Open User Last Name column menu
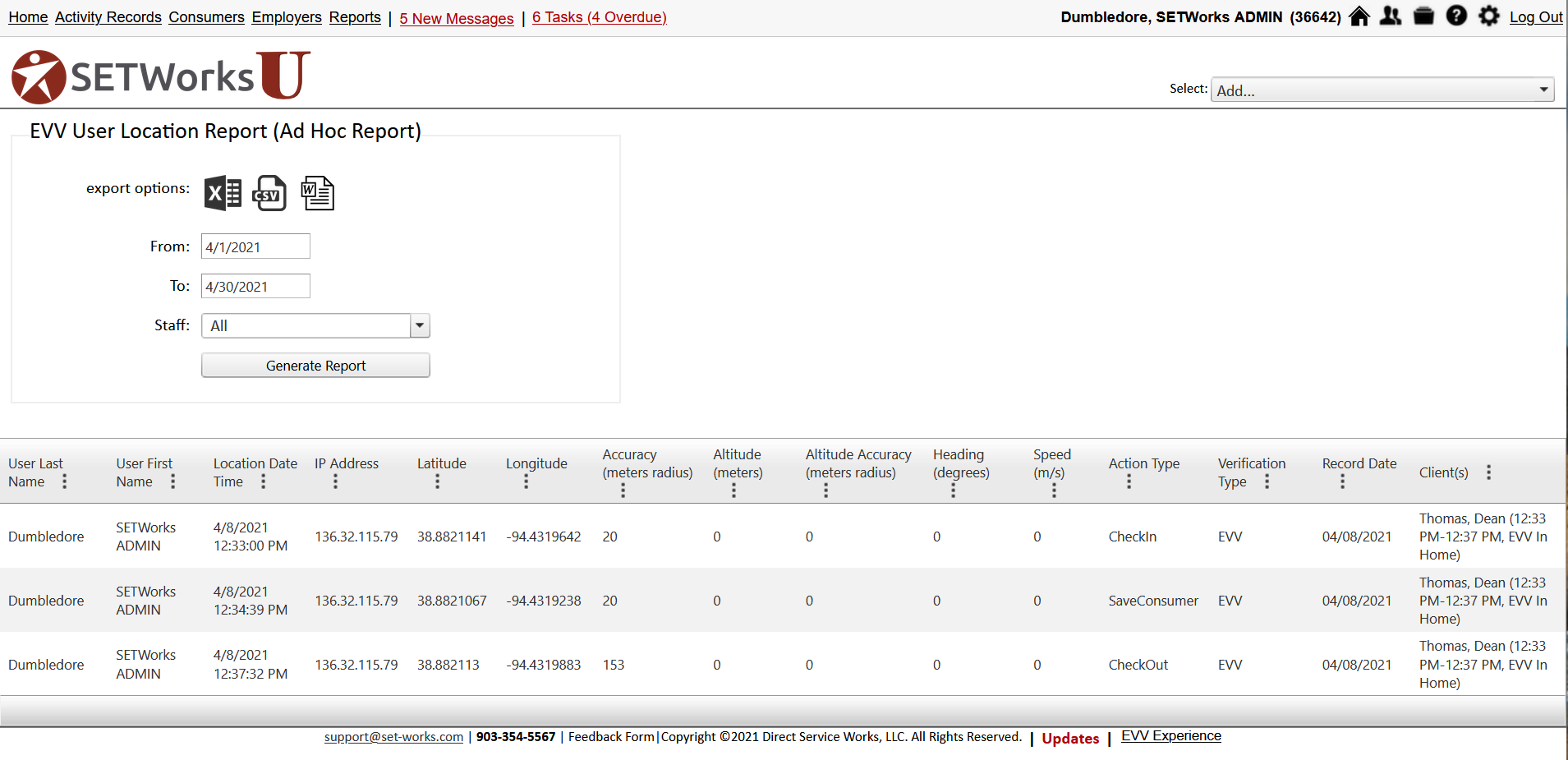1568x760 pixels. (x=65, y=481)
